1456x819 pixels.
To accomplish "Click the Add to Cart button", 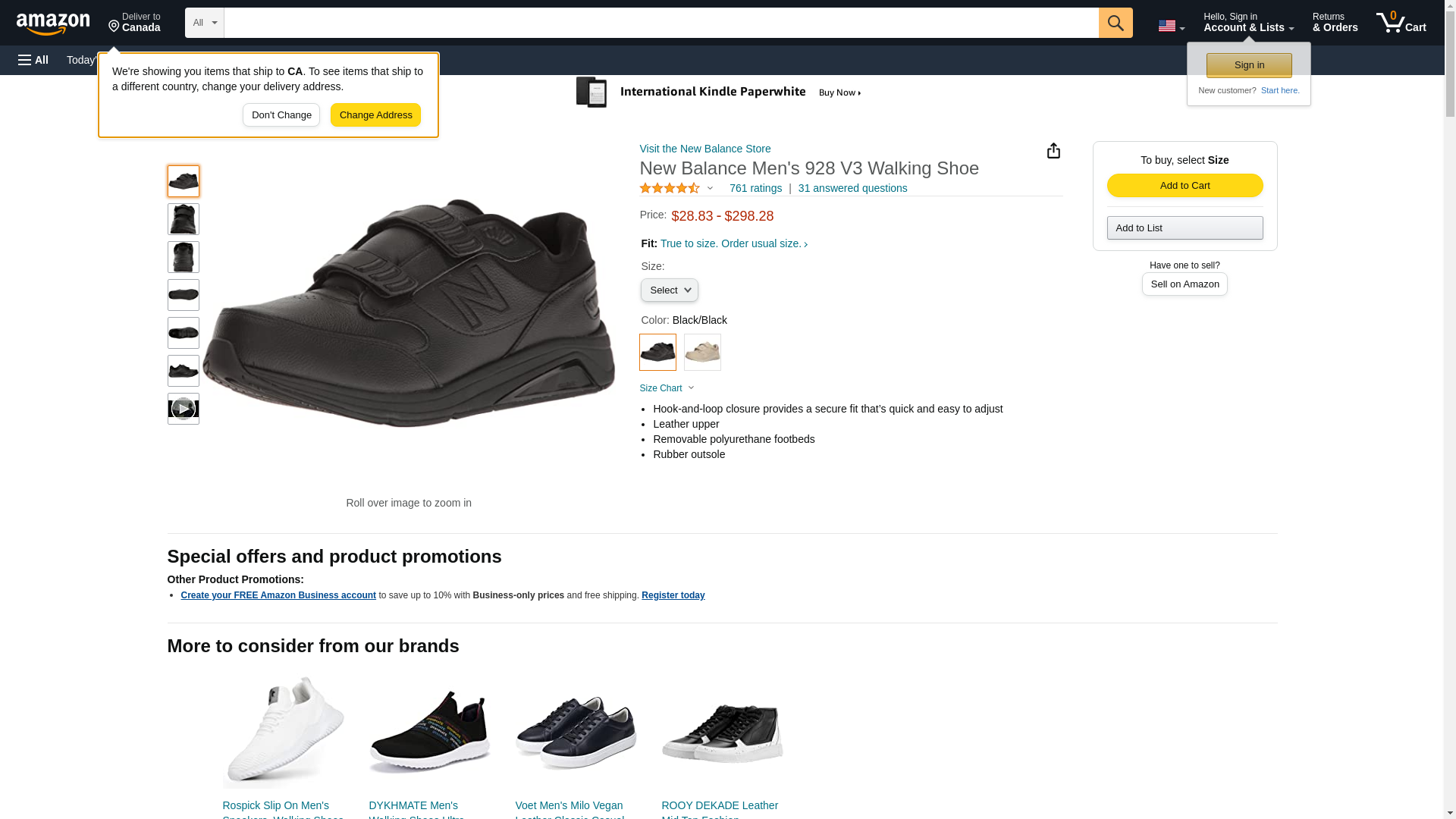I will tap(1185, 186).
